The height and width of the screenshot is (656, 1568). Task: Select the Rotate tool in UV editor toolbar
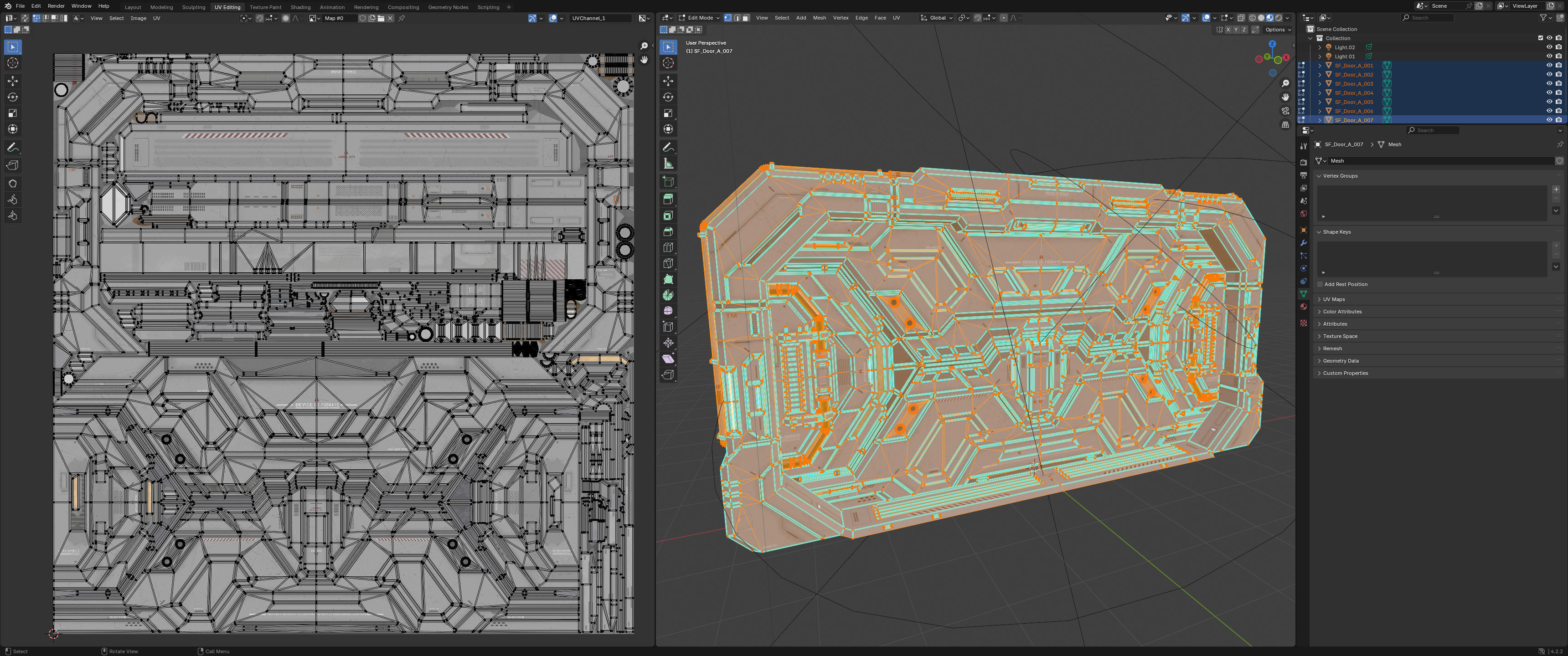click(13, 97)
